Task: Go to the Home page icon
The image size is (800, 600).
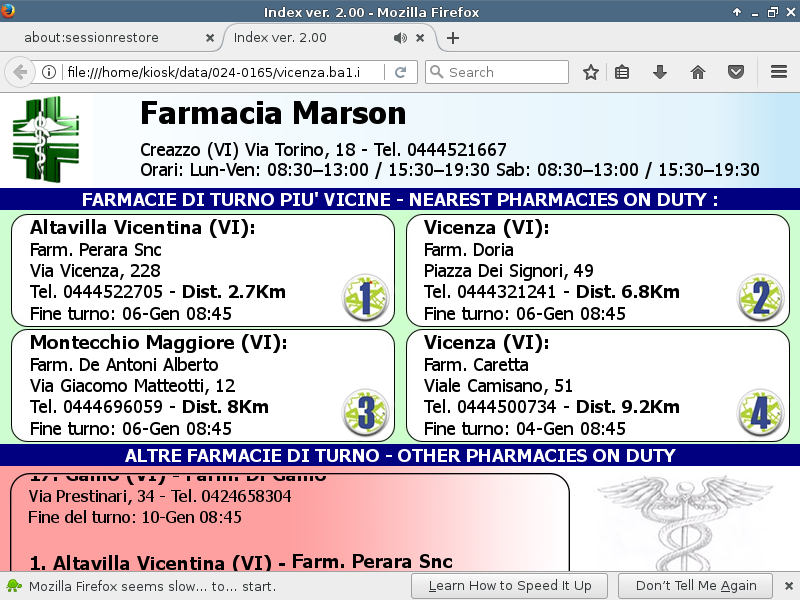Action: 698,72
